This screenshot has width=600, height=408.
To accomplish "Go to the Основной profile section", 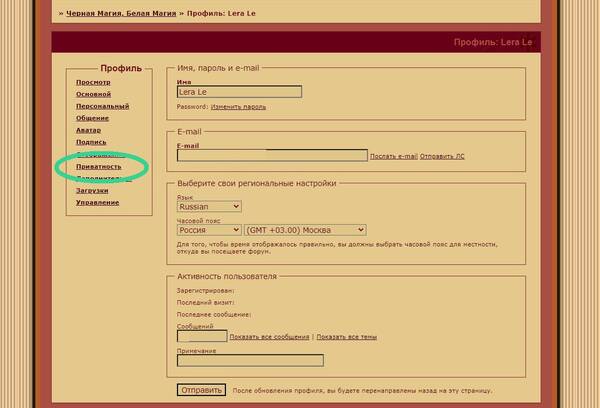I will pos(93,94).
